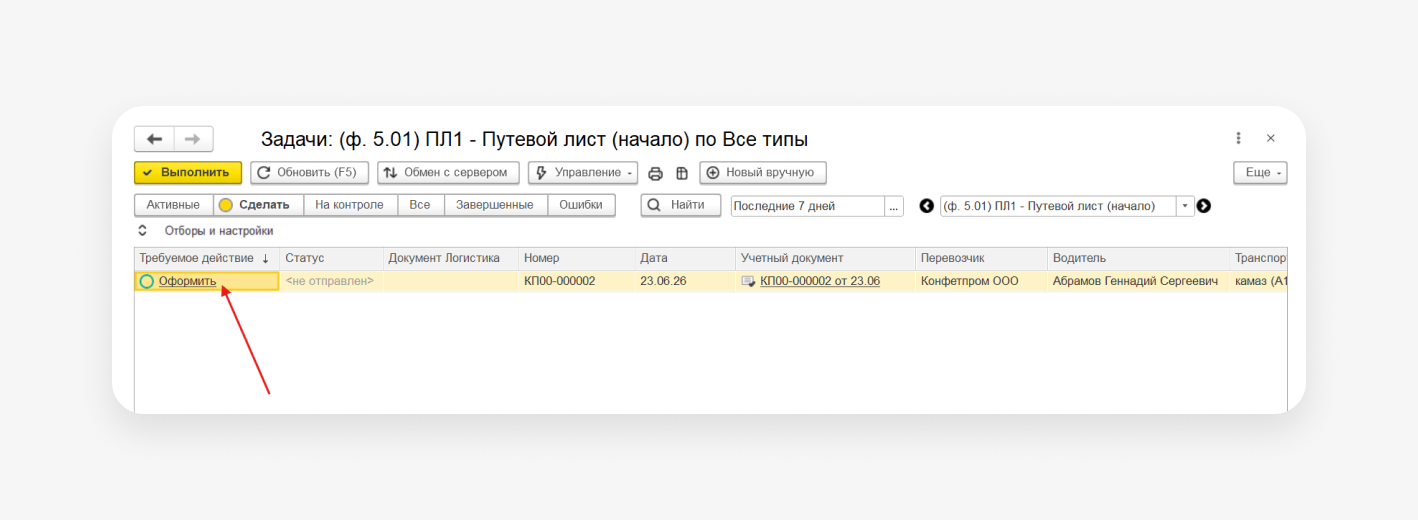Click the Найти search button
Viewport: 1418px width, 520px height.
680,205
